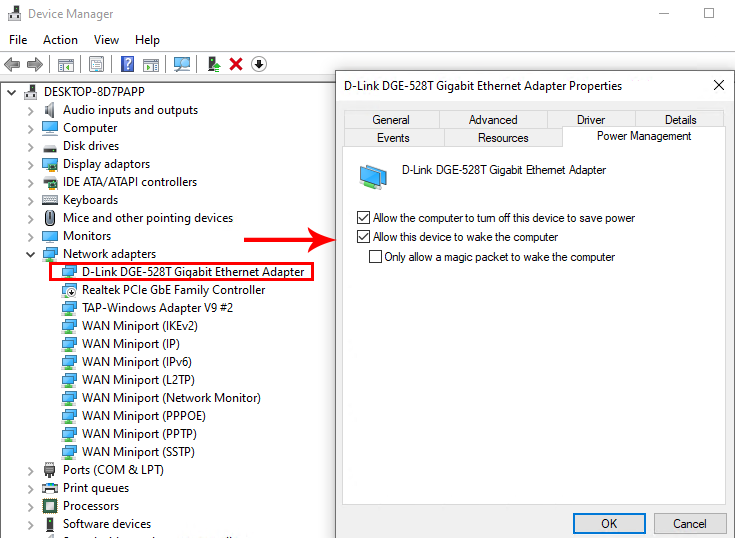Click the IDE ATA/ATAPI controllers icon
Viewport: 735px width, 538px height.
[x=50, y=182]
